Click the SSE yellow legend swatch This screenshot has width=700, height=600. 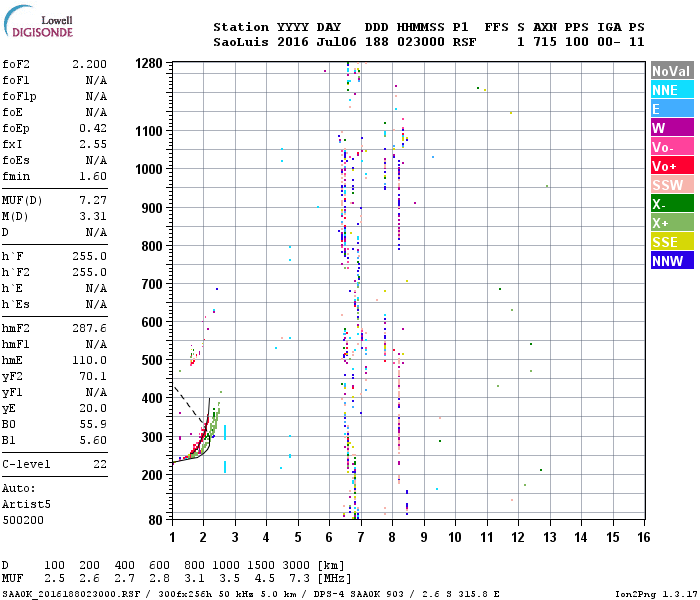672,242
